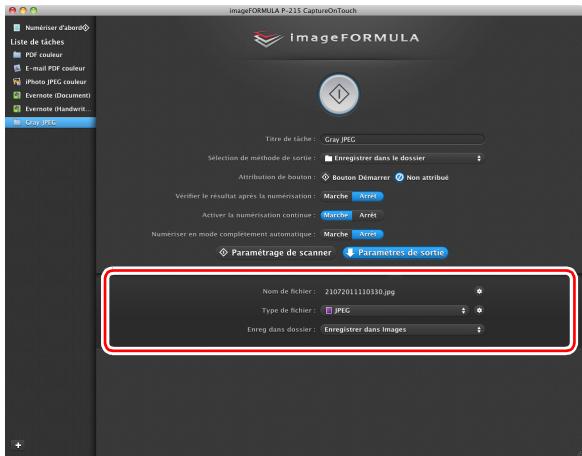The image size is (582, 456).
Task: Turn on Vérifier le résultat (Marche)
Action: (336, 196)
